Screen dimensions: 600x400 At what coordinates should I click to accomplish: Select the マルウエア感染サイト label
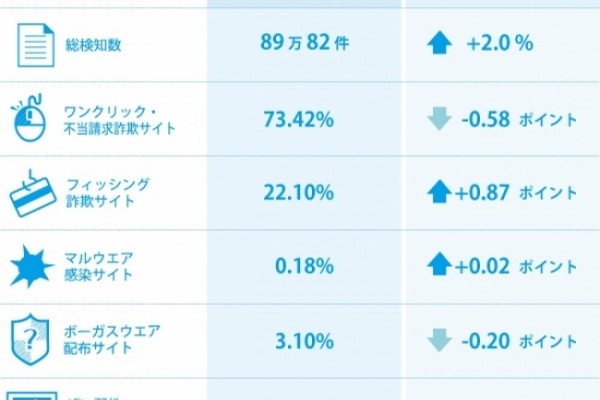(x=98, y=266)
